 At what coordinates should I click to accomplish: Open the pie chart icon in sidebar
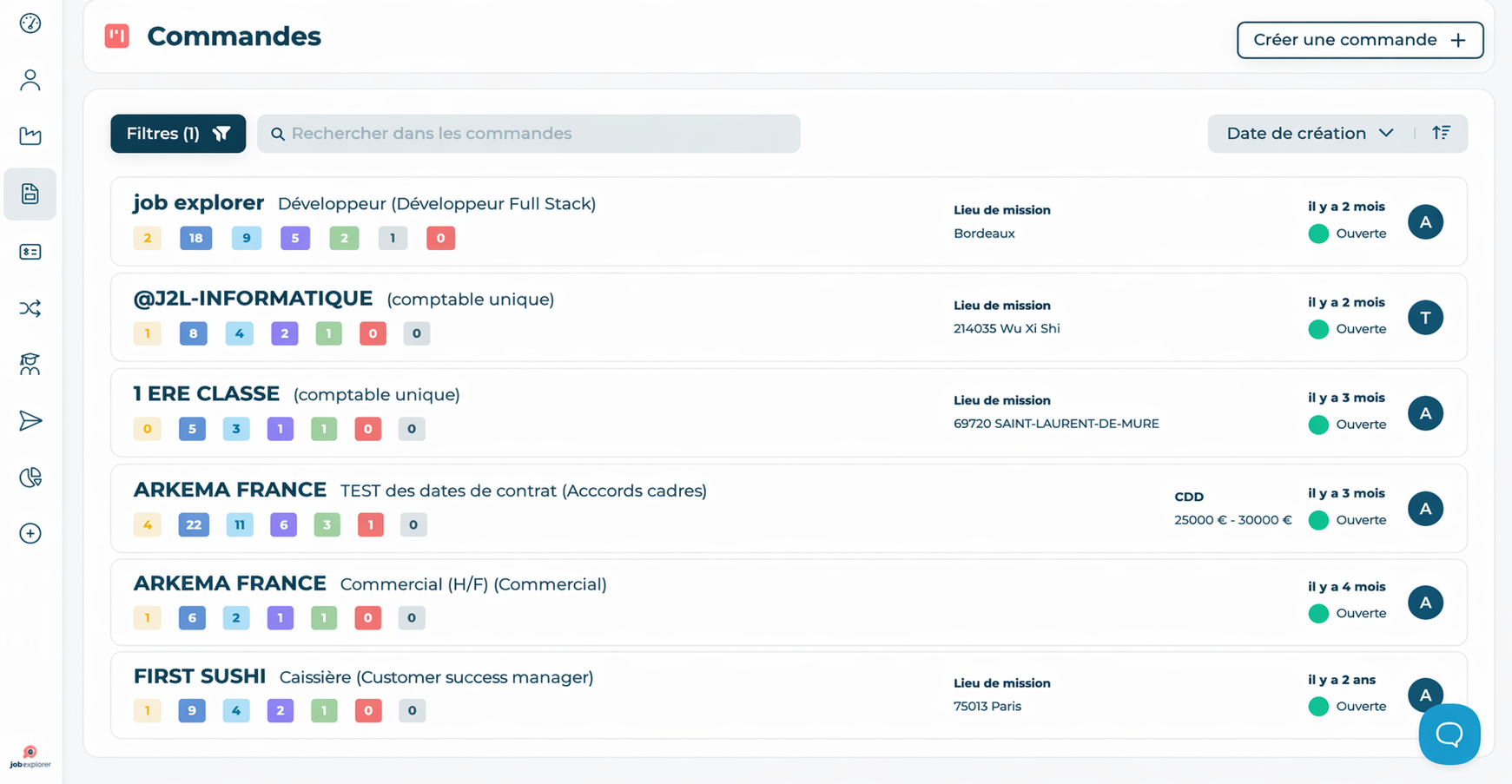click(30, 478)
